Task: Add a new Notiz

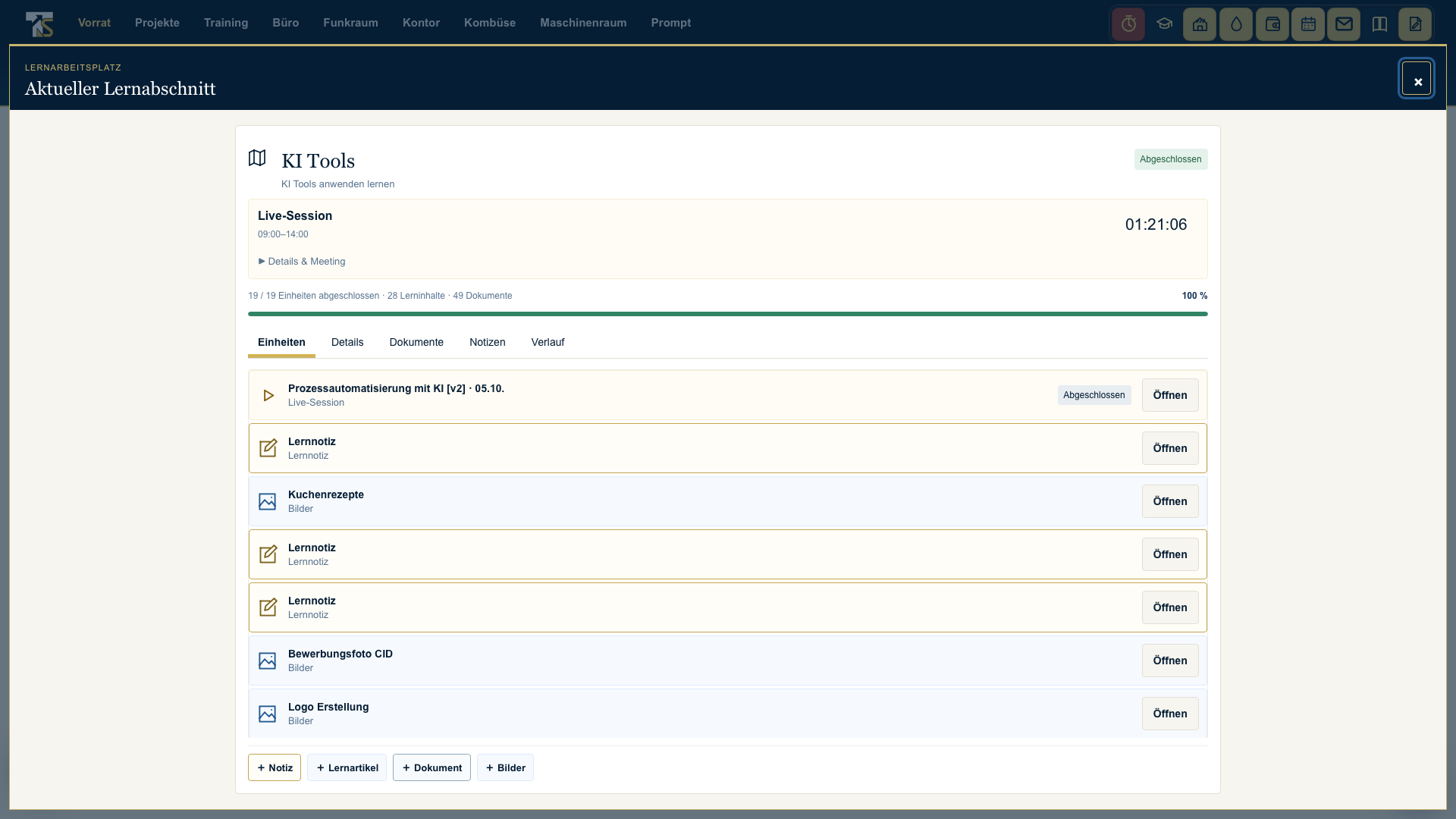Action: pos(275,767)
